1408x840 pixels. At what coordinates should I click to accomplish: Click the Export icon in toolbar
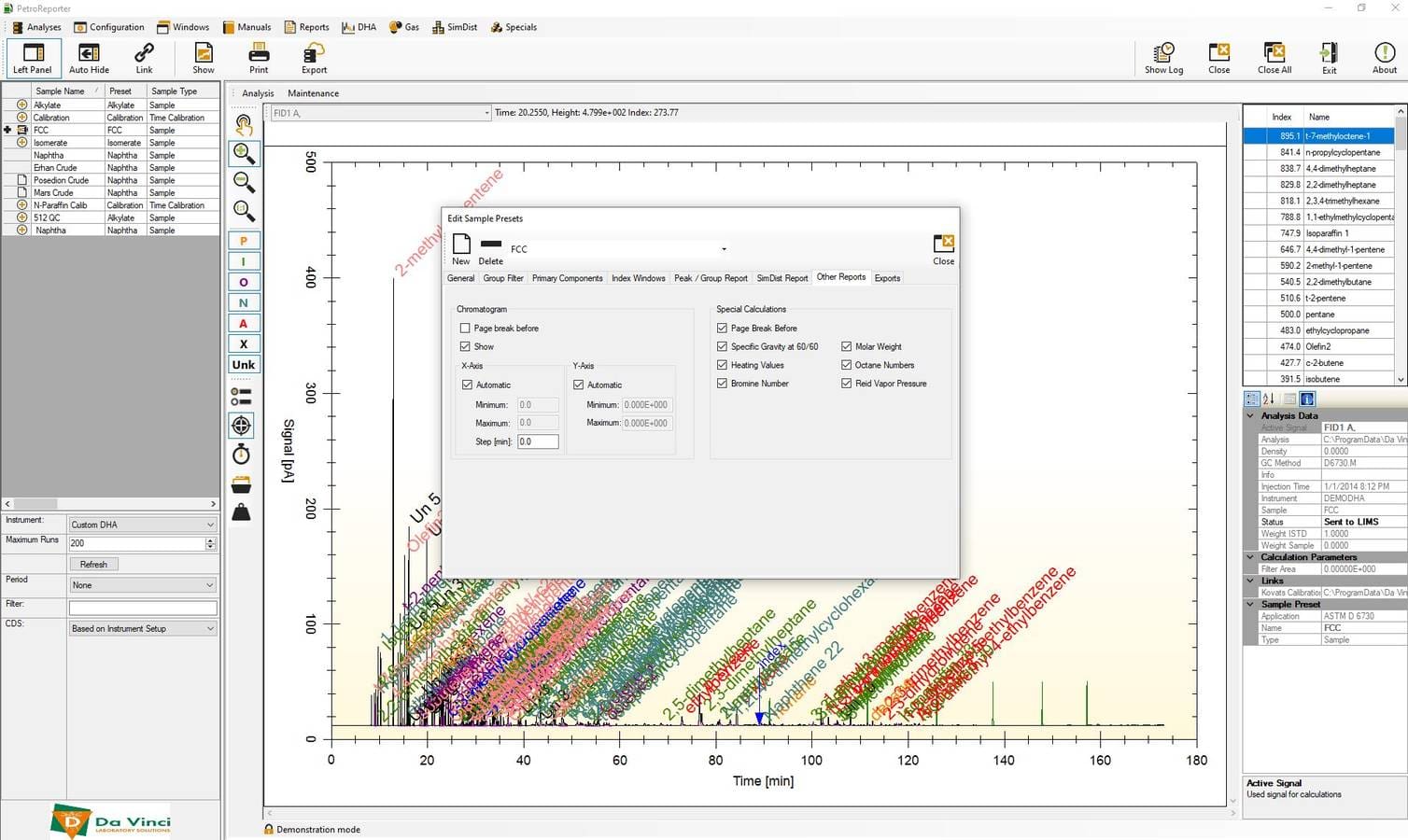(314, 58)
